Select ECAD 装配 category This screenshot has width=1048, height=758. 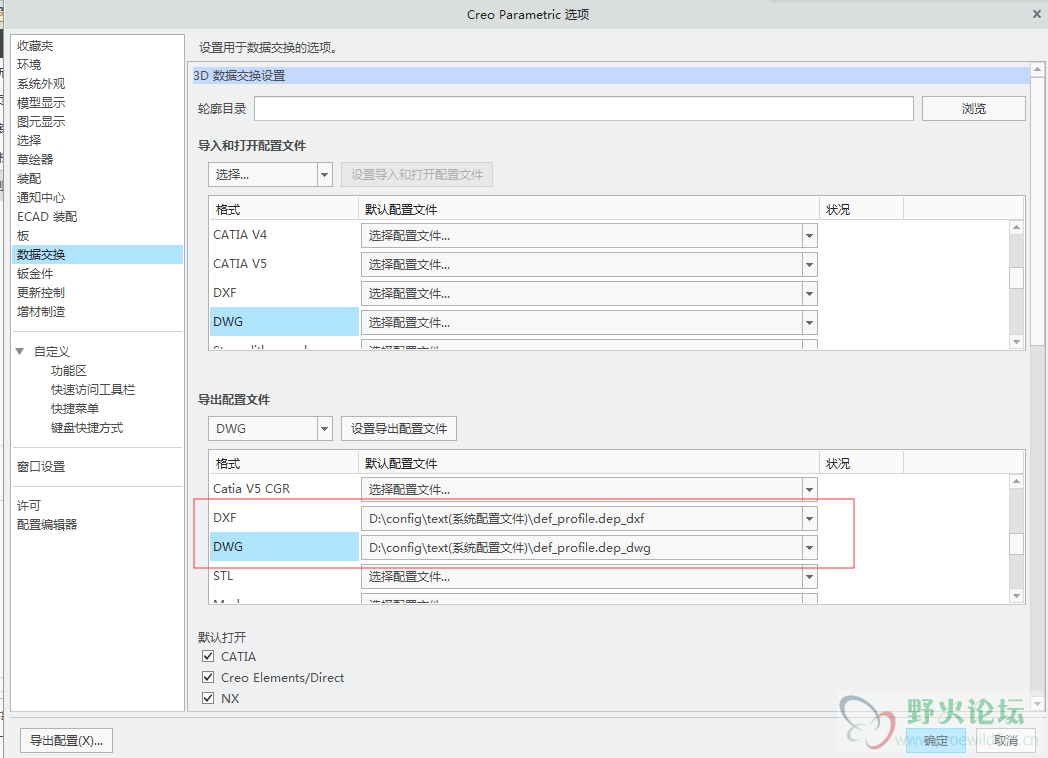point(47,217)
